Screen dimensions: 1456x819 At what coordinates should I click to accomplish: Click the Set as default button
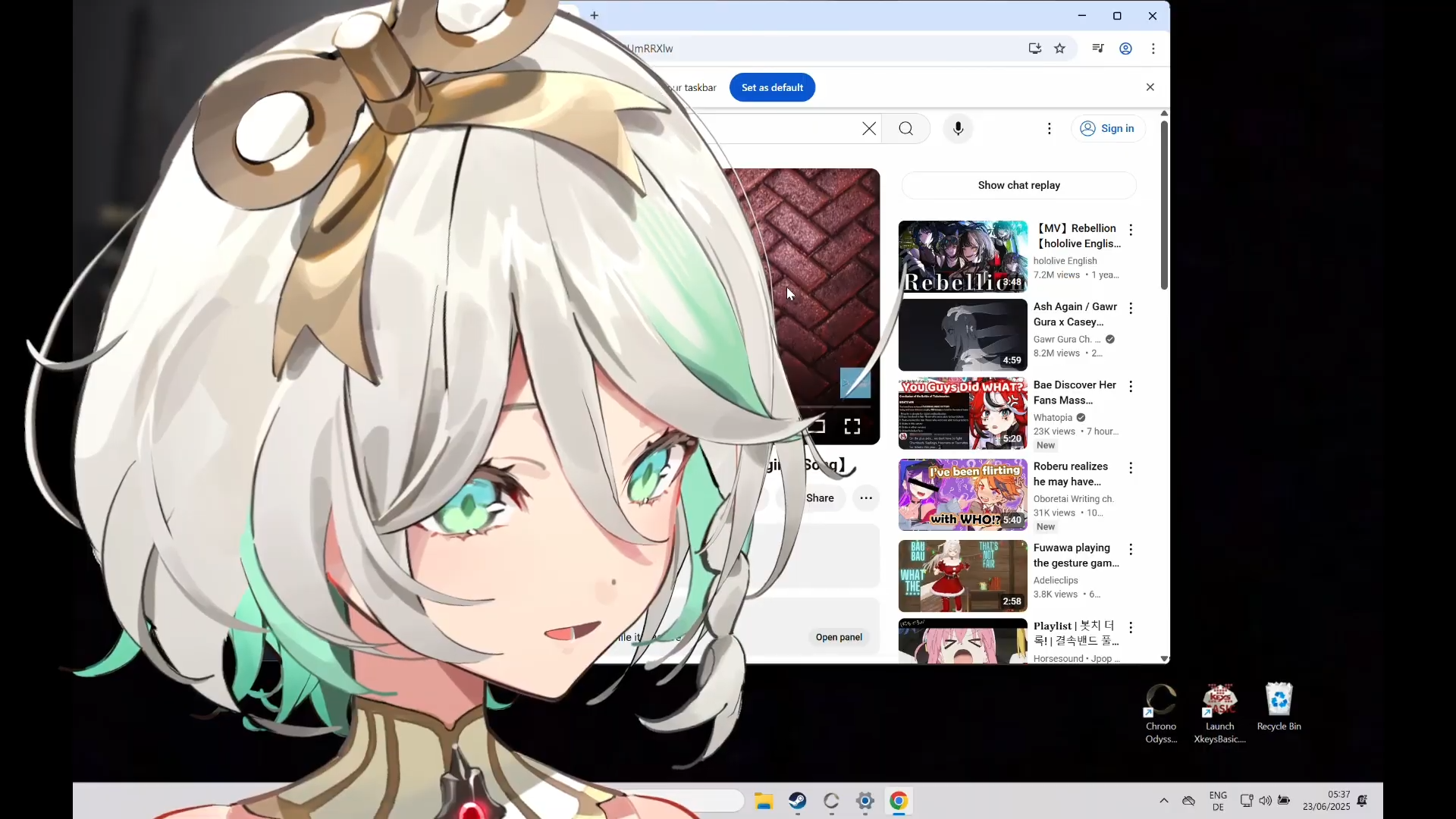coord(772,87)
